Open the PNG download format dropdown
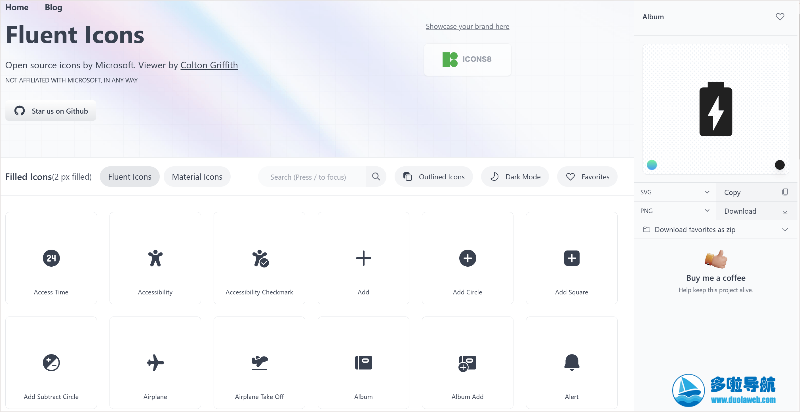 tap(675, 211)
